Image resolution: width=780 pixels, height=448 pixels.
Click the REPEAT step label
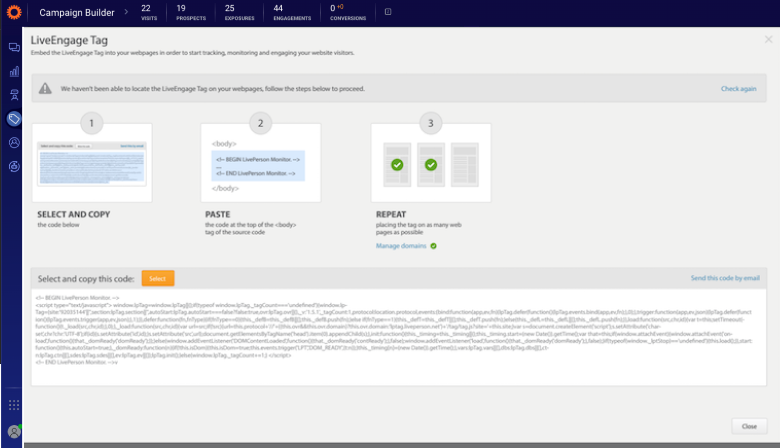[x=391, y=214]
